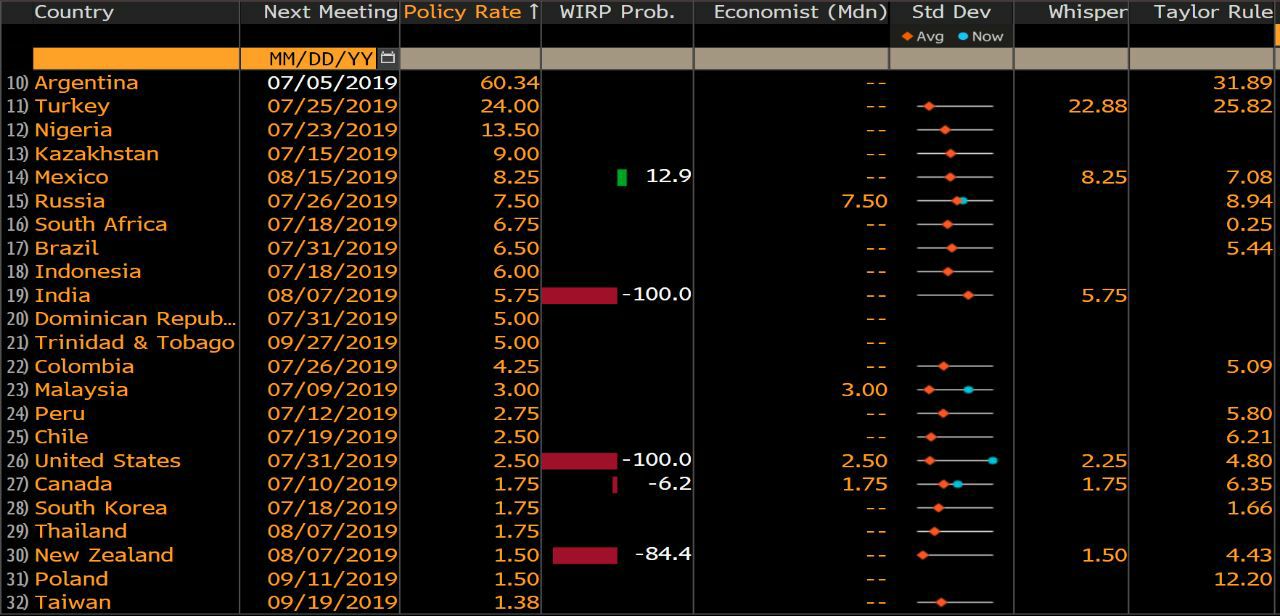Viewport: 1280px width, 616px height.
Task: Click United States' red WIRP probability bar
Action: click(x=579, y=461)
